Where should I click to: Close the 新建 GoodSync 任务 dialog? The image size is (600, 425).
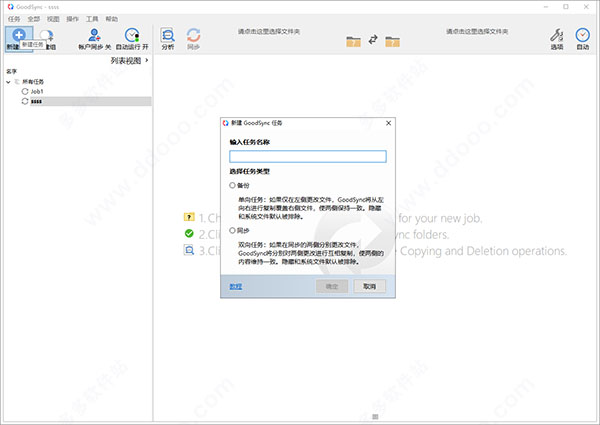388,123
